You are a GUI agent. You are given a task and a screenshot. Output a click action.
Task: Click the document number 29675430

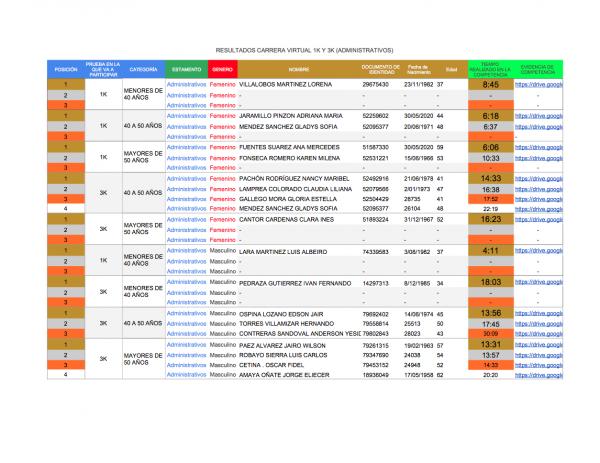(375, 85)
